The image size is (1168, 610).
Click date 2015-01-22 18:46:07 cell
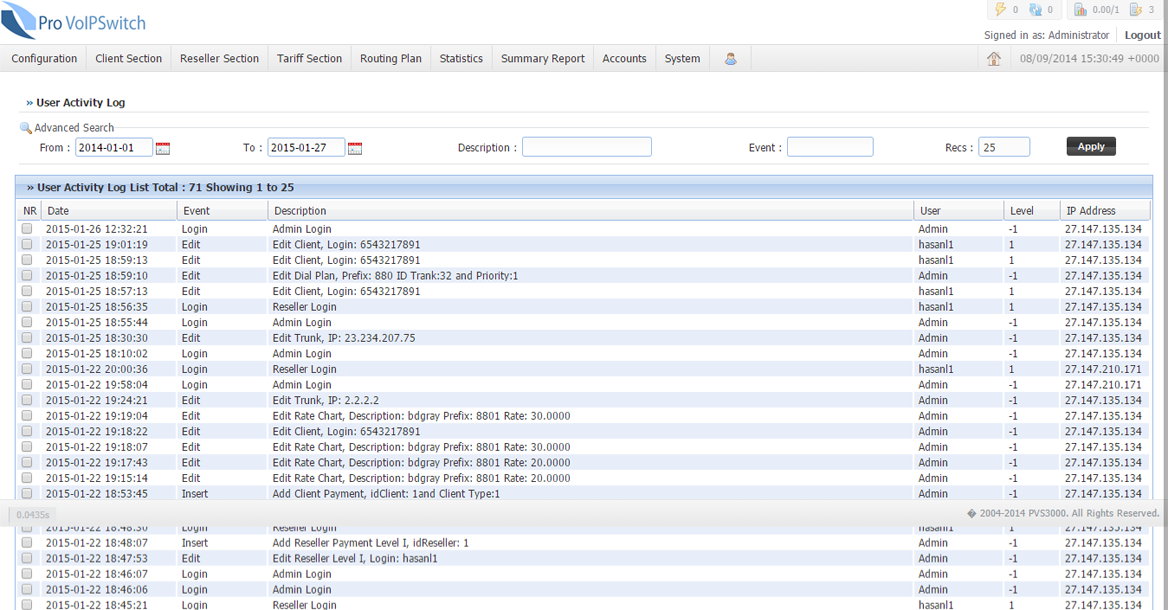(97, 574)
